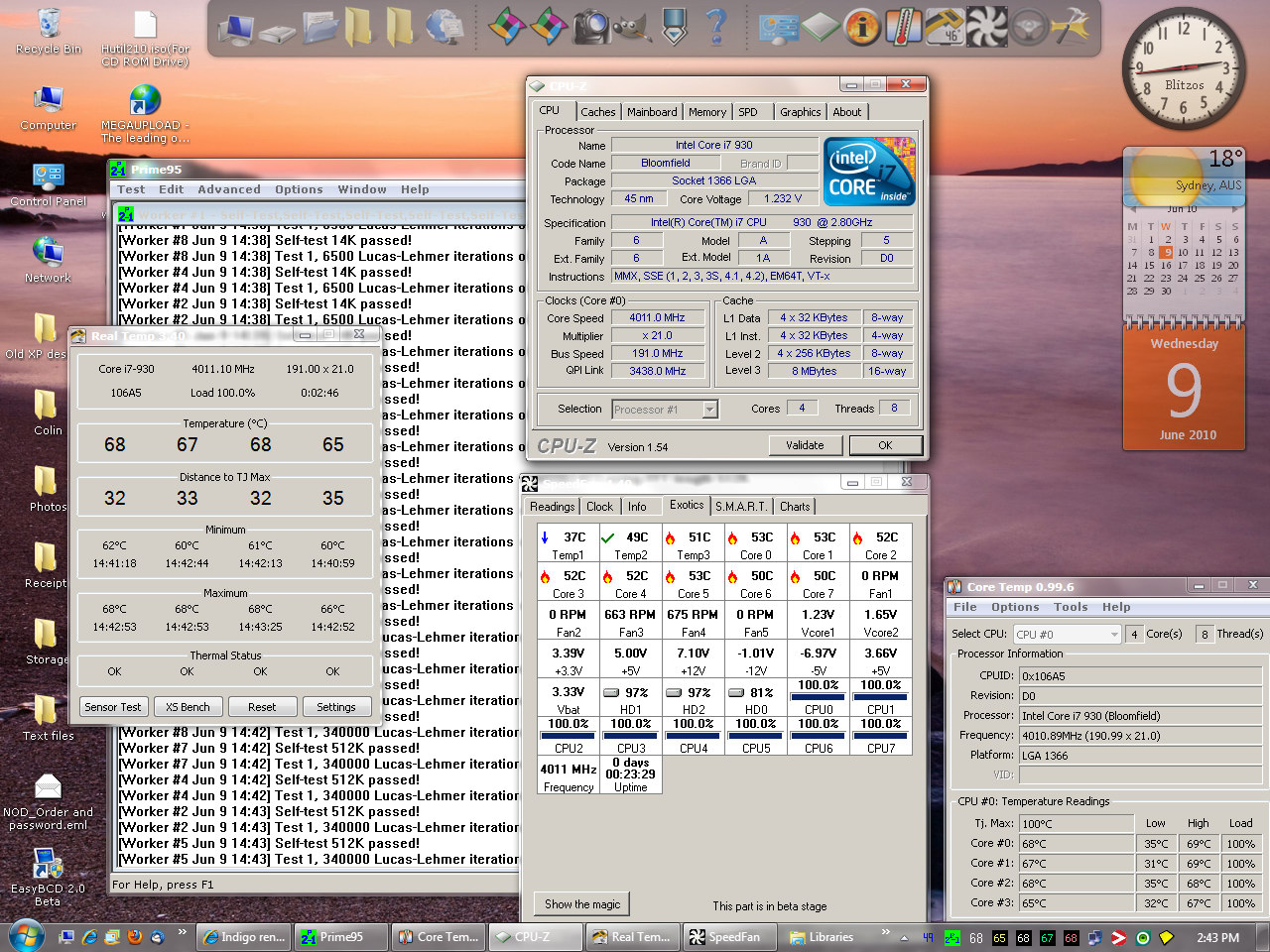1270x952 pixels.
Task: Open the camera icon in the dock
Action: tap(591, 27)
